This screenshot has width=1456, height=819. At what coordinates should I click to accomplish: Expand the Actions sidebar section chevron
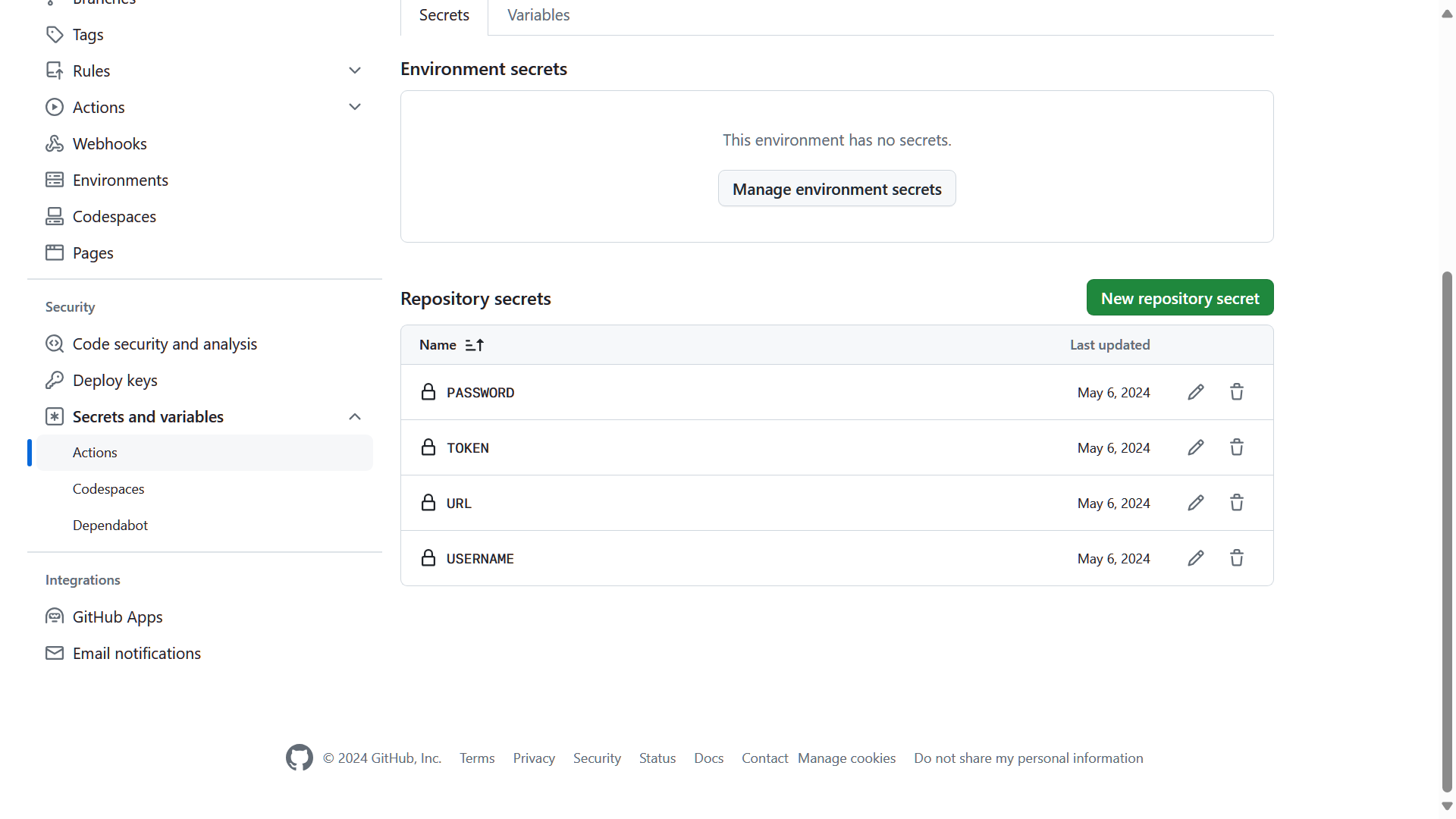pos(354,107)
